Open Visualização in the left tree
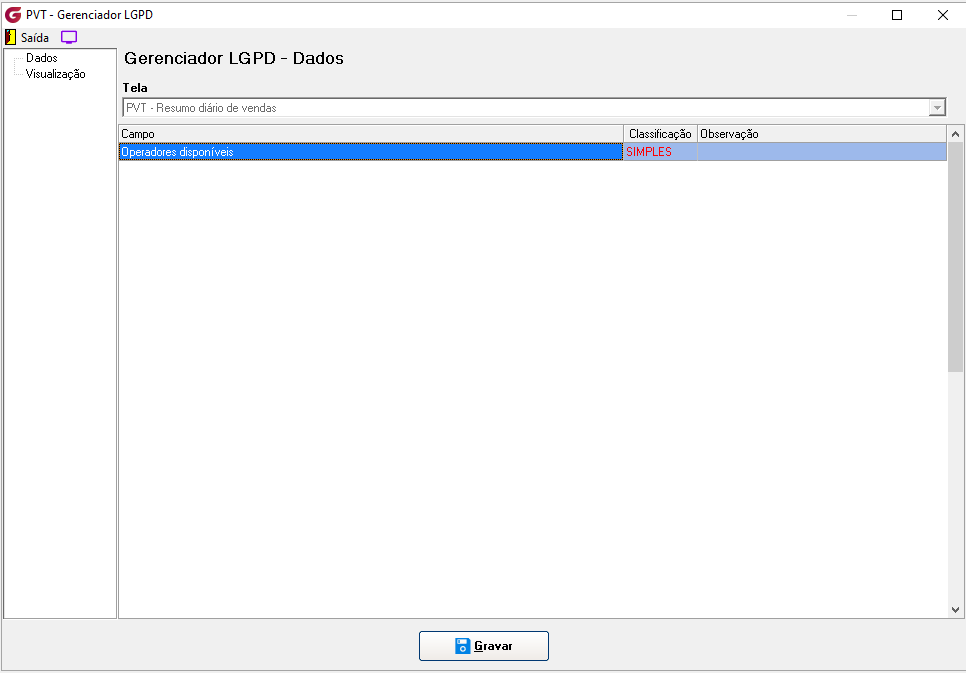 pos(55,74)
